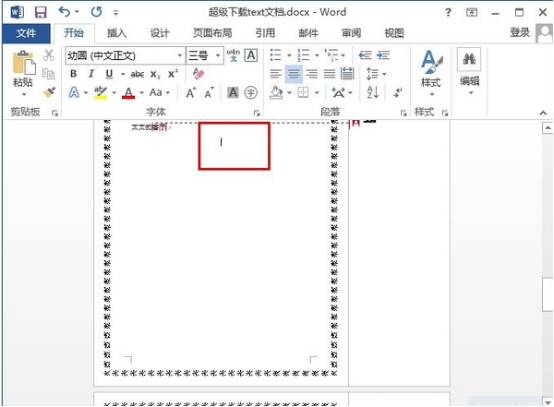
Task: Decrease paragraph indent
Action: tap(365, 55)
